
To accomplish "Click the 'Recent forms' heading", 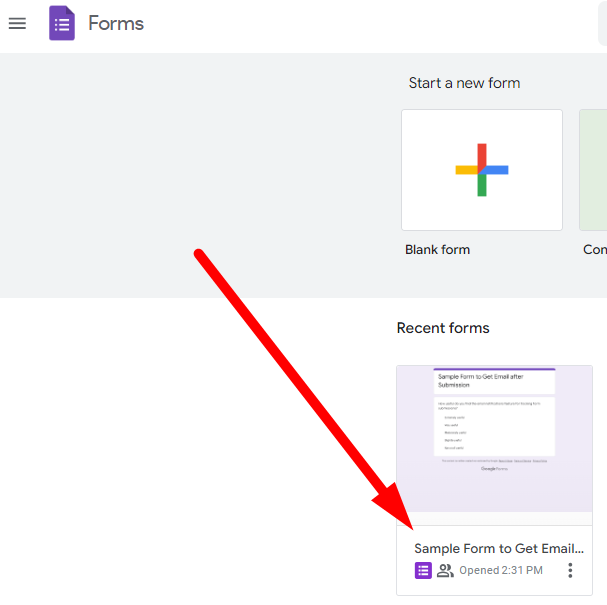I will coord(443,328).
